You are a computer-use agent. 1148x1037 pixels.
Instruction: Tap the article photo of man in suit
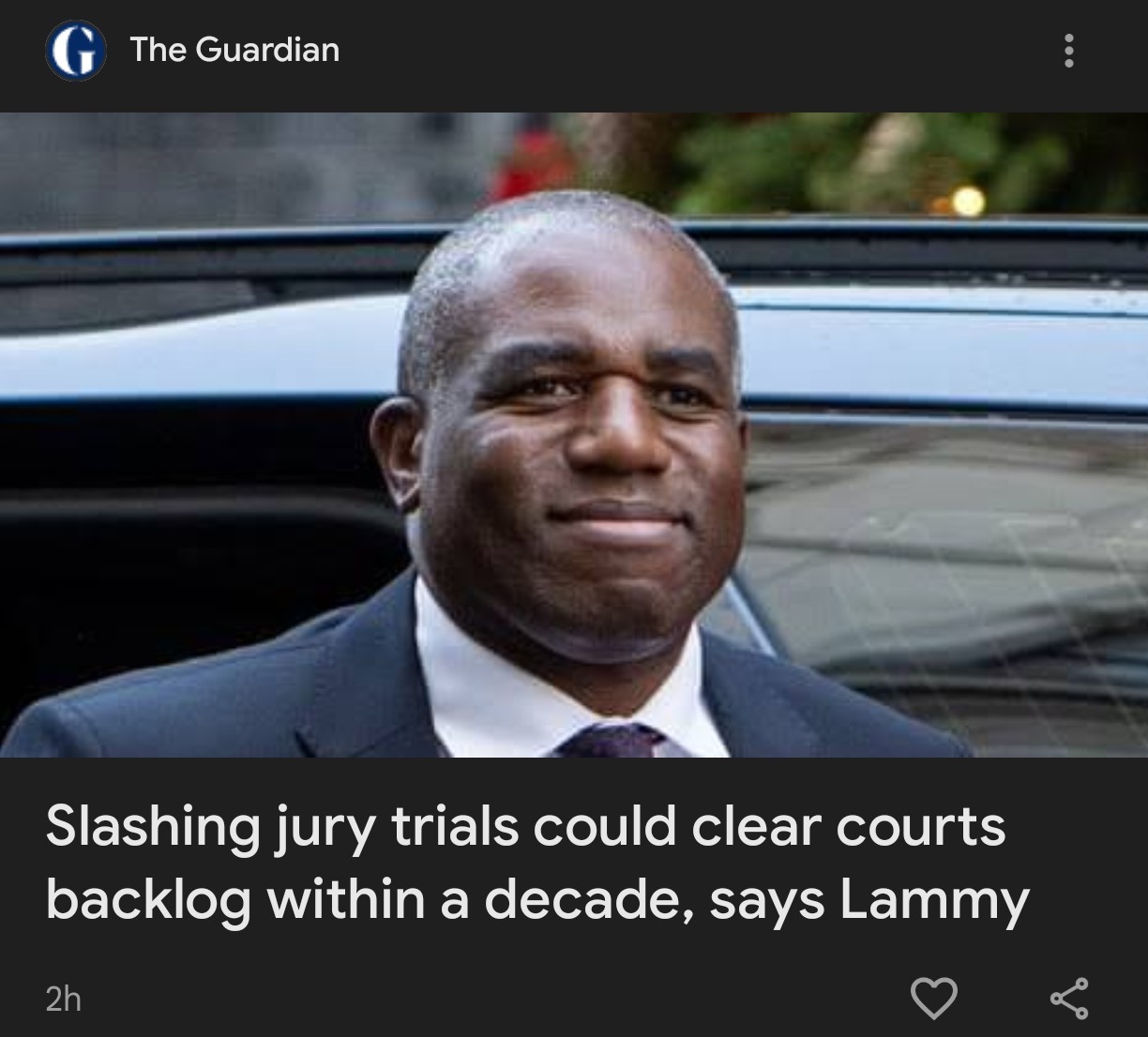click(574, 435)
